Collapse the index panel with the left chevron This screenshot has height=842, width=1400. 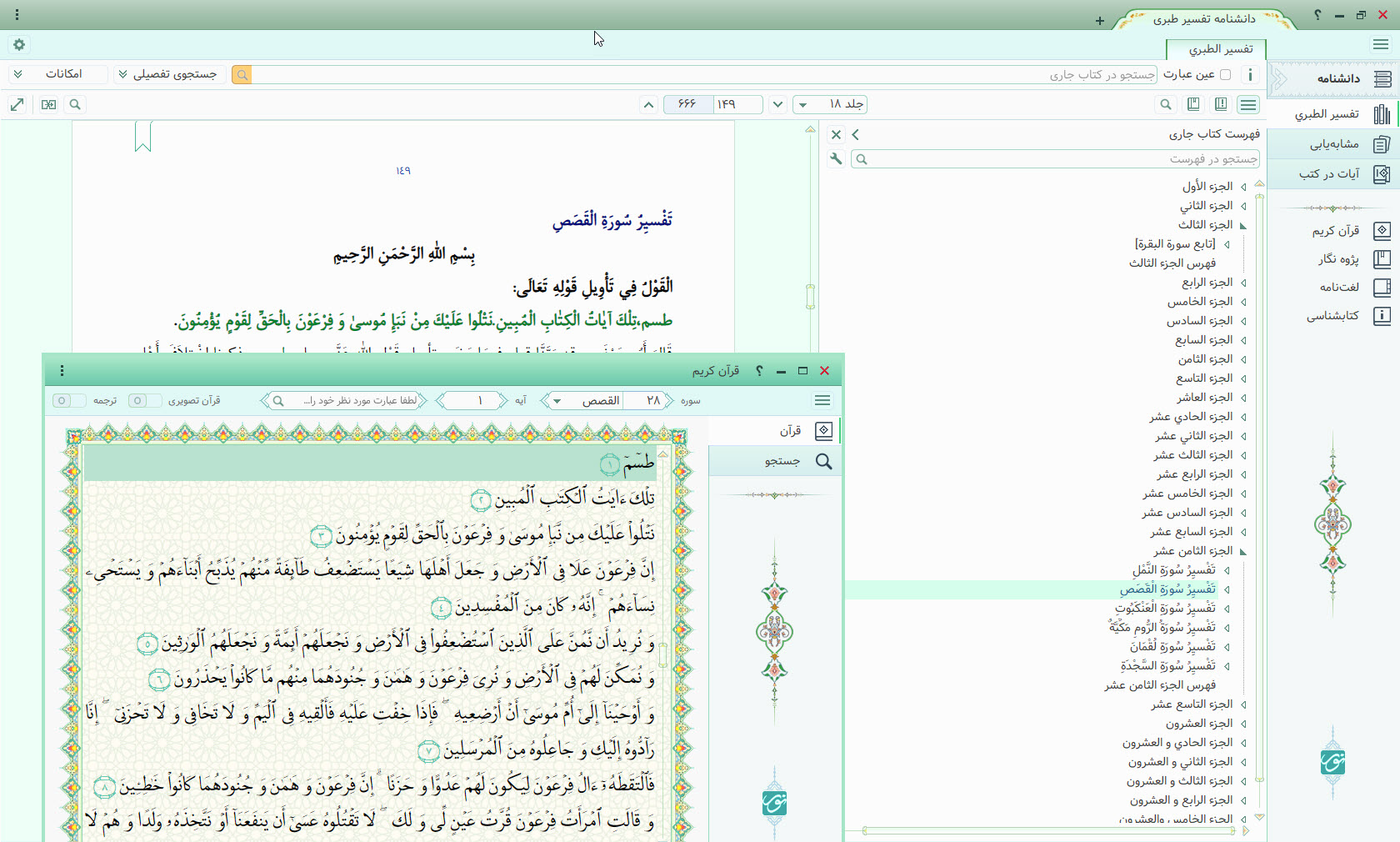click(x=856, y=134)
